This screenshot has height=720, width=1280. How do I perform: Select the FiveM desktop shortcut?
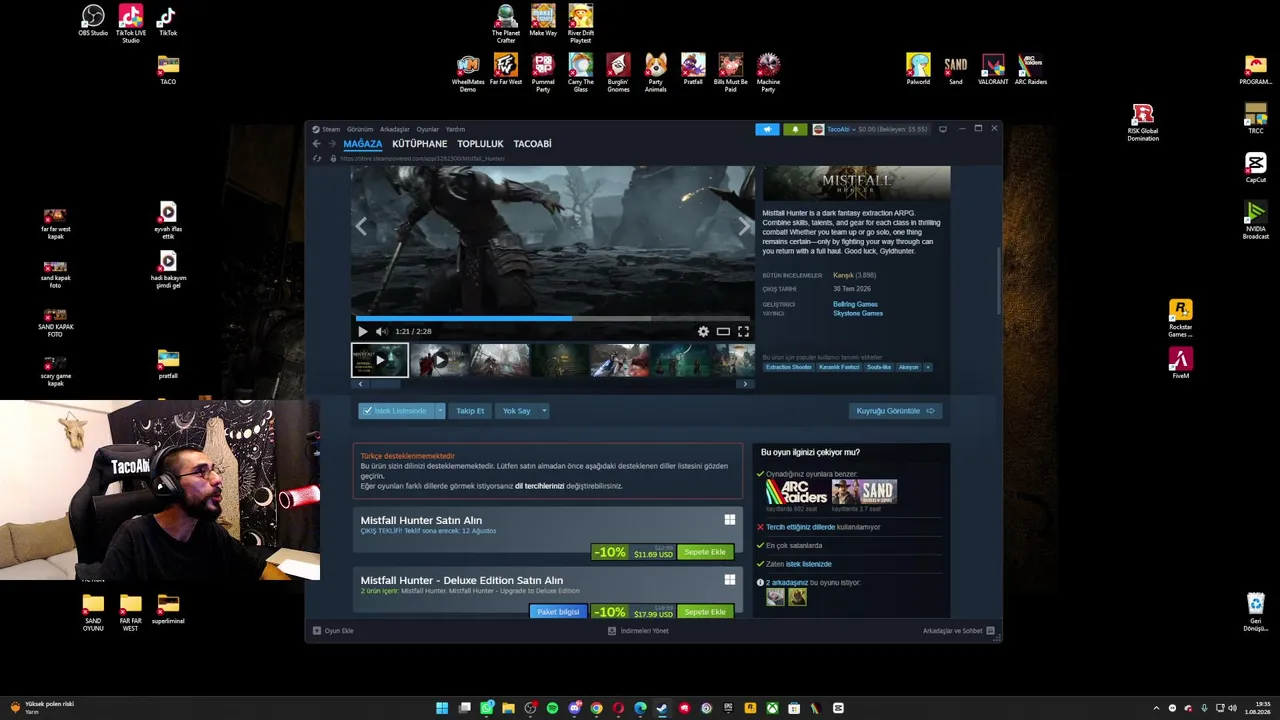click(x=1181, y=363)
